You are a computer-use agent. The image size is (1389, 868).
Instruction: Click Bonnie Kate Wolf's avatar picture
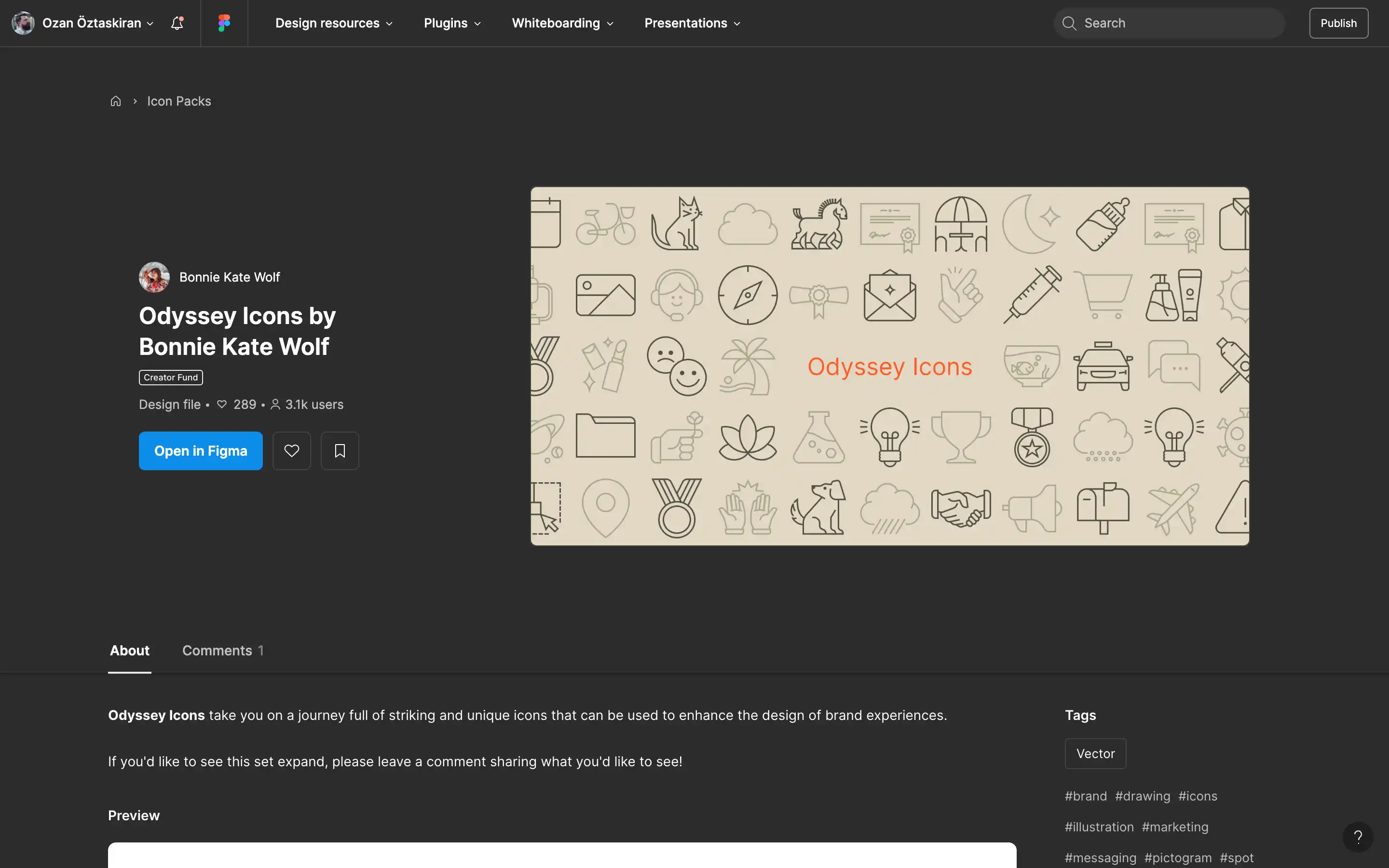154,277
